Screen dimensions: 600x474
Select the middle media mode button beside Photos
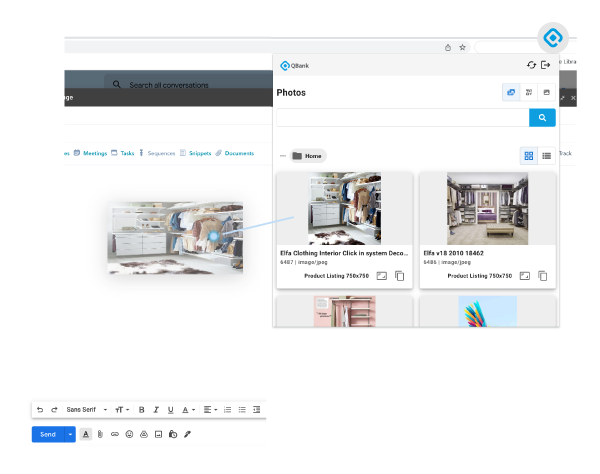[529, 92]
